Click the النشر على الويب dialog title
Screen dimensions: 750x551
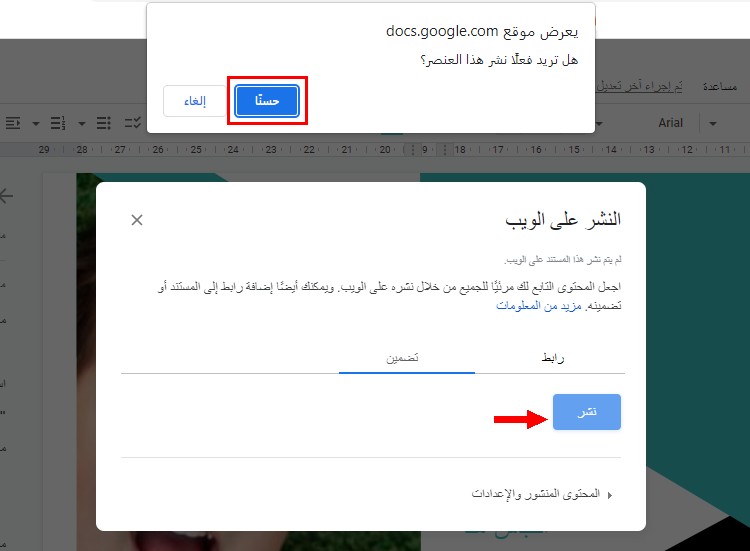pyautogui.click(x=563, y=220)
